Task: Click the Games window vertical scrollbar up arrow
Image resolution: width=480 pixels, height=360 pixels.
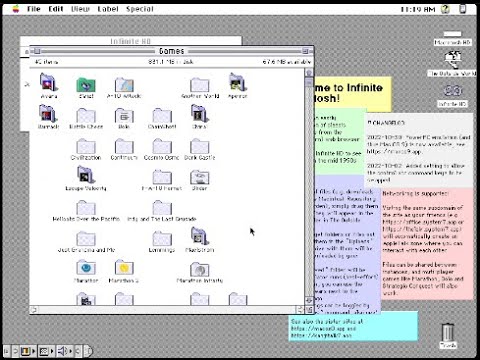Action: point(309,73)
